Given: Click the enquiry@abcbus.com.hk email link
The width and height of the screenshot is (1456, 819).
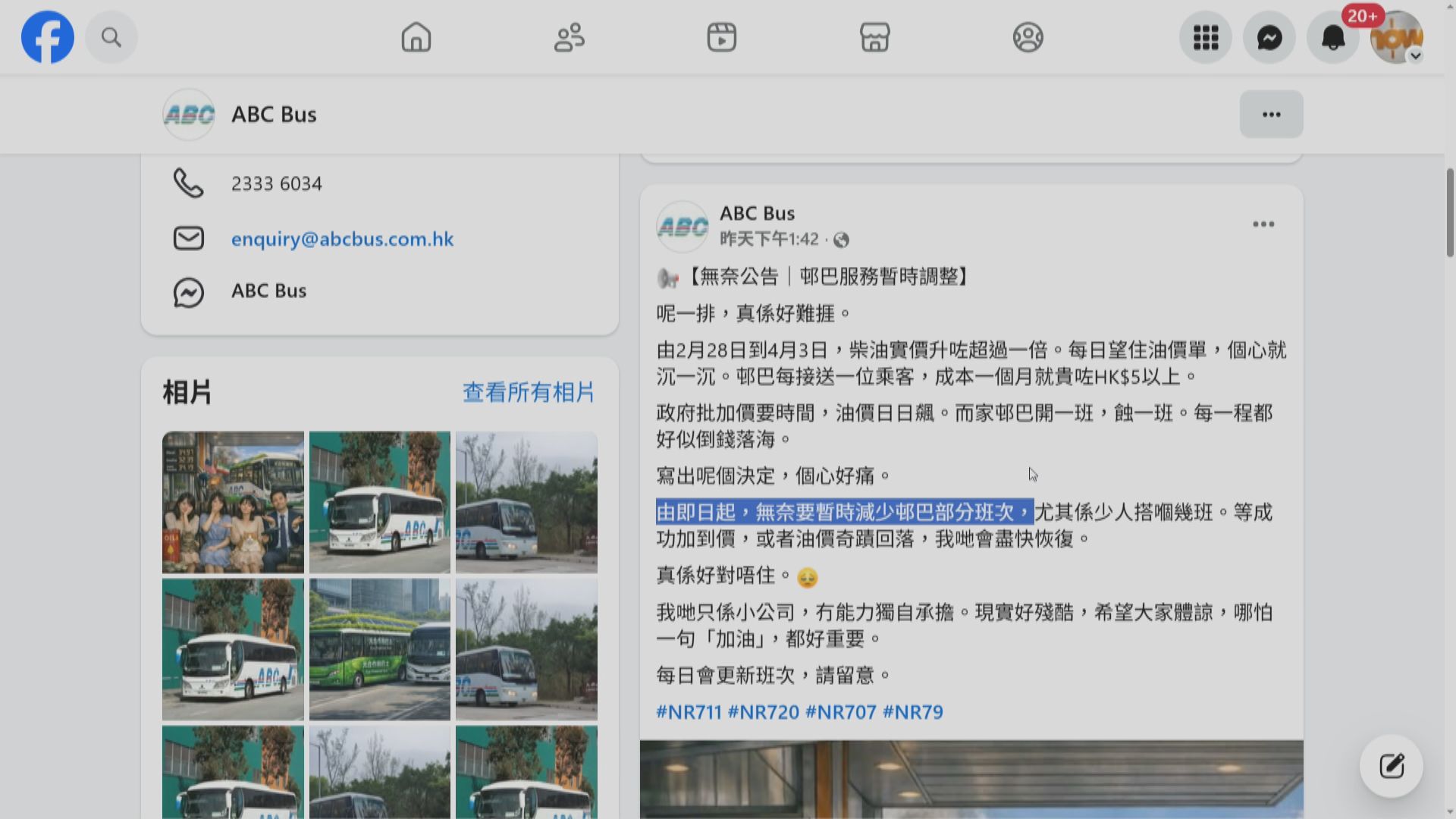Looking at the screenshot, I should [x=342, y=239].
